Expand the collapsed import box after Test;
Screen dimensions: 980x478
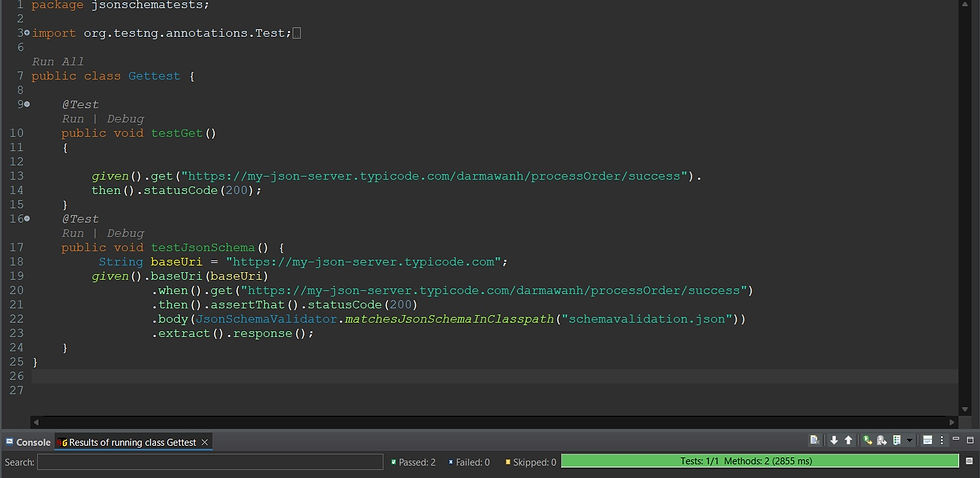coord(297,33)
